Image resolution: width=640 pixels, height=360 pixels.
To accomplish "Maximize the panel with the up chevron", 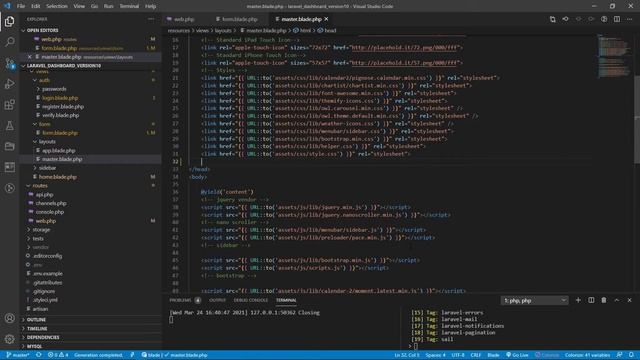I will [617, 300].
